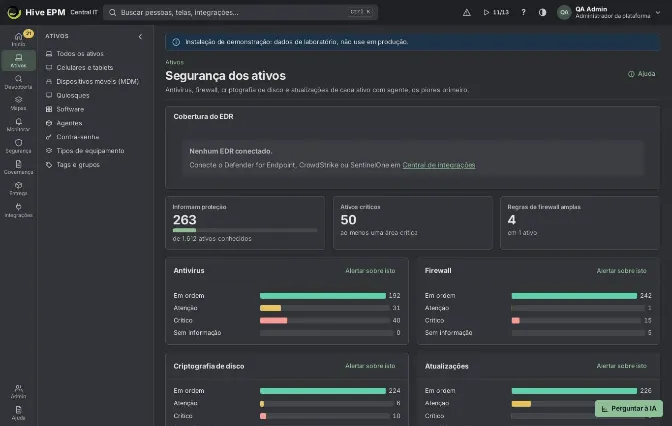Click the search magnifier icon
672x426 pixels.
click(x=112, y=12)
